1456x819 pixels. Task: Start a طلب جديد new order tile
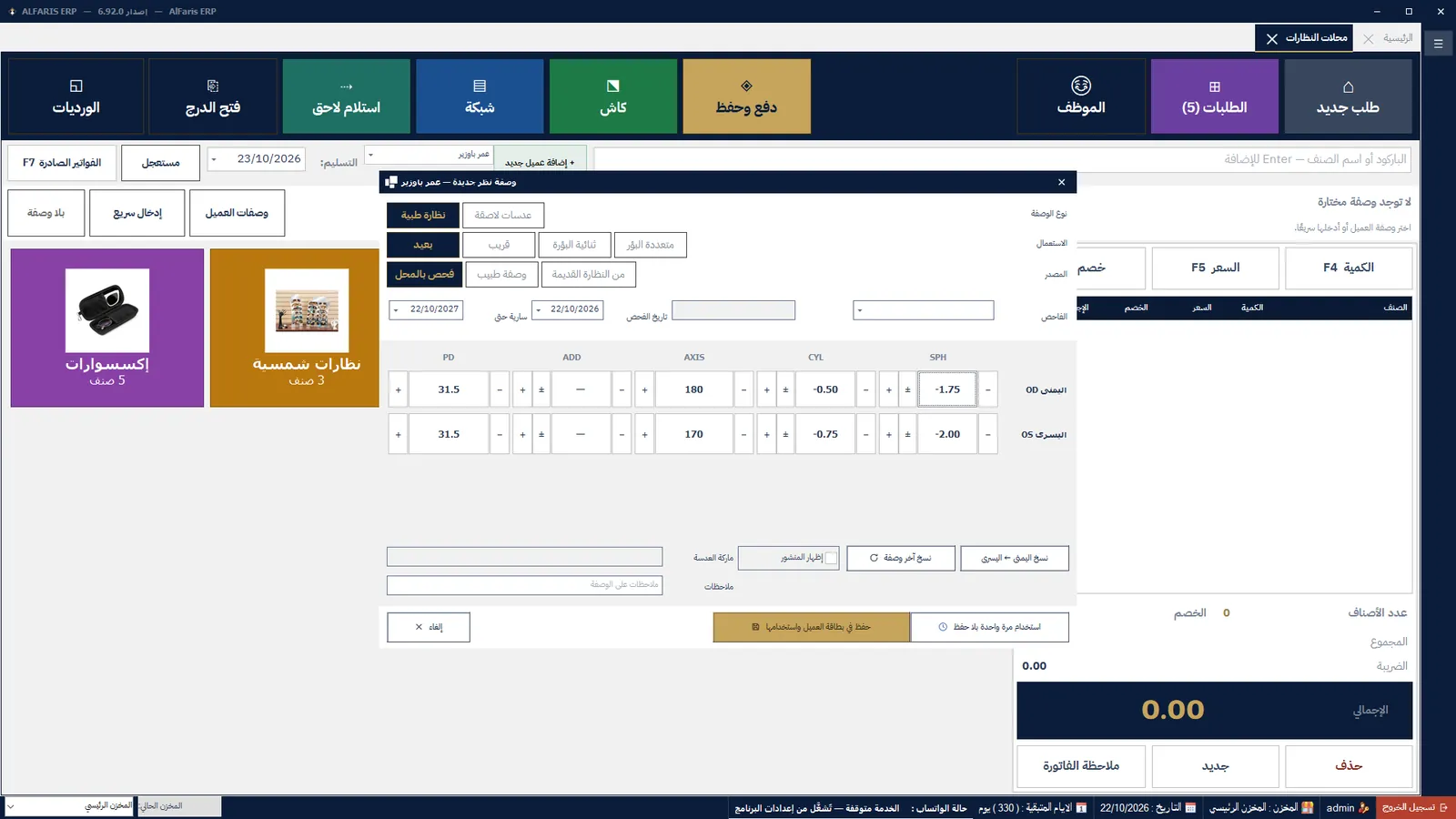1348,97
